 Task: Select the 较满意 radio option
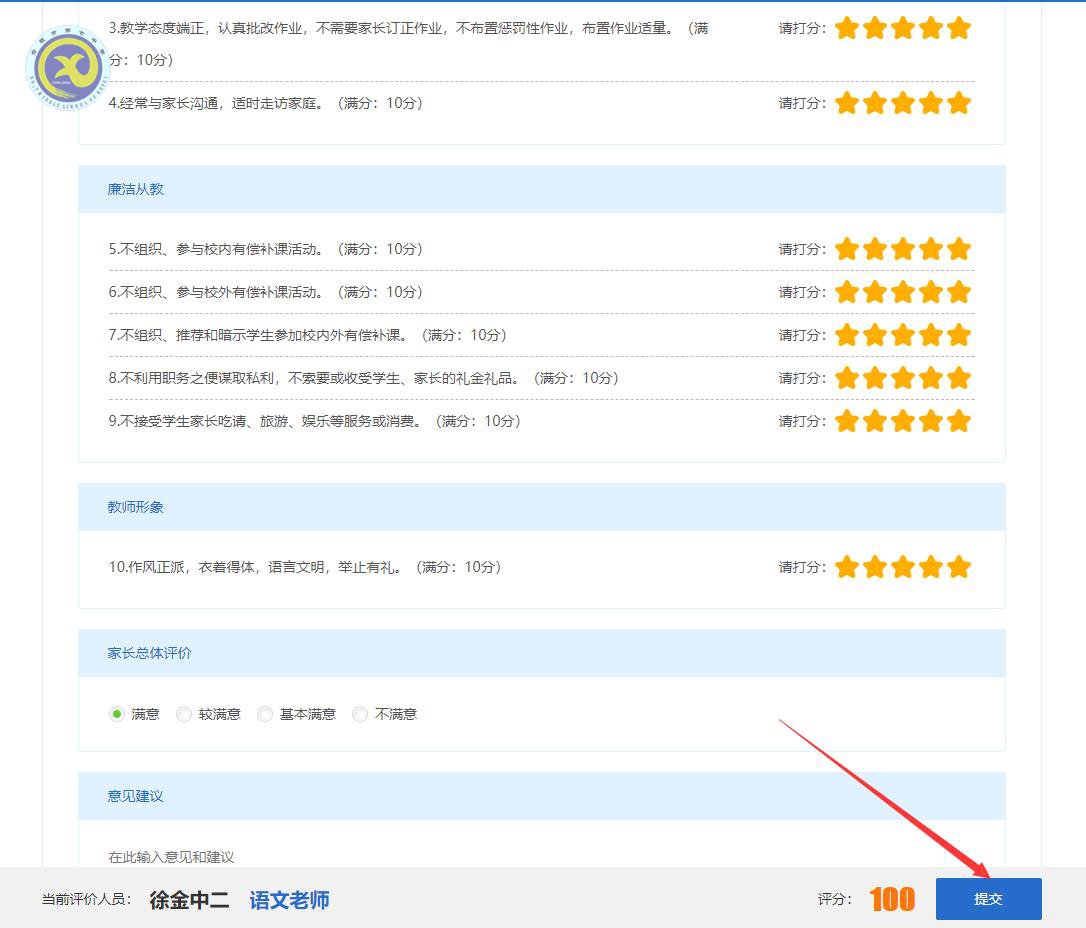point(184,714)
